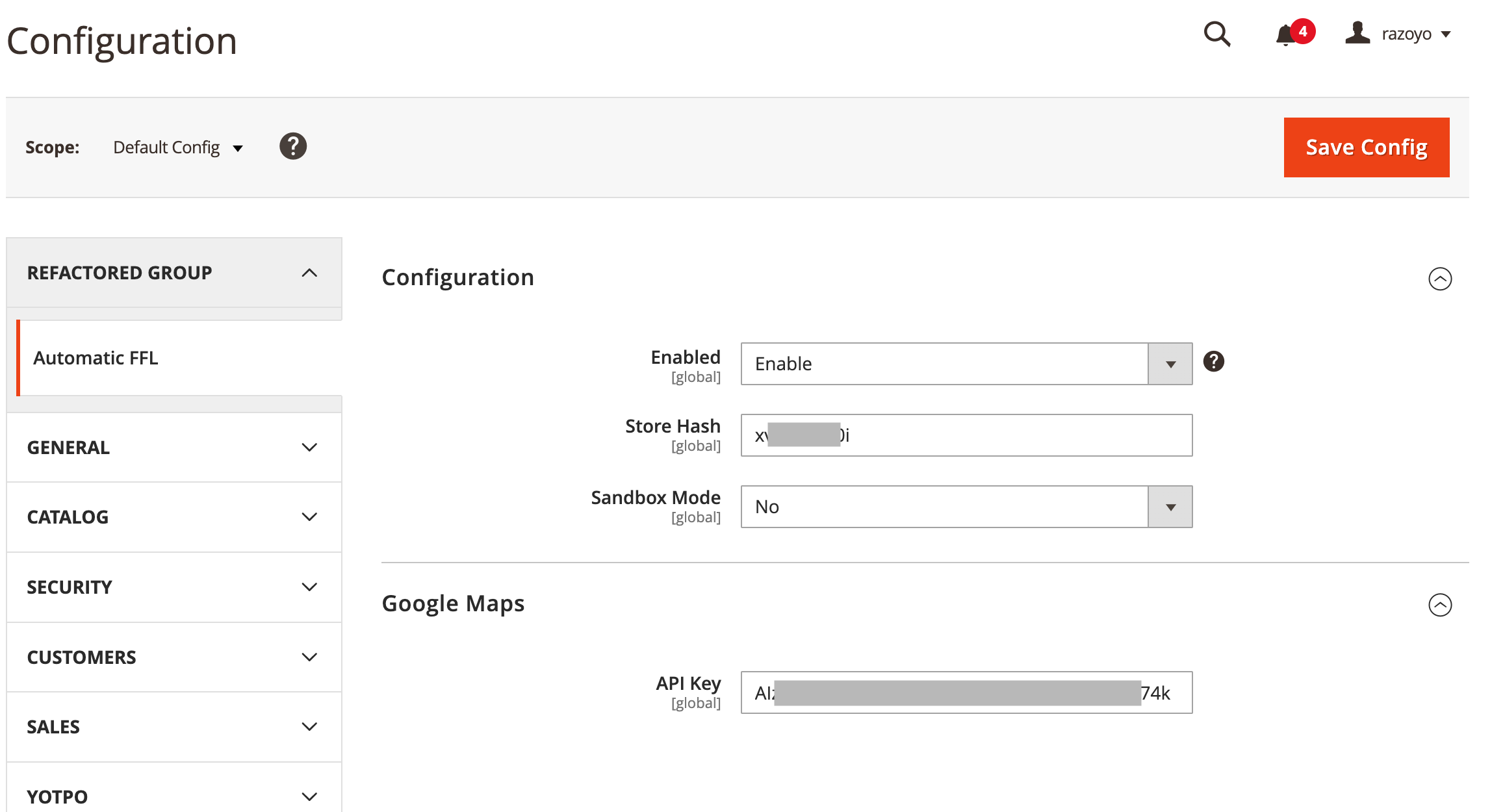This screenshot has width=1492, height=812.
Task: Click the notifications bell icon
Action: point(1286,34)
